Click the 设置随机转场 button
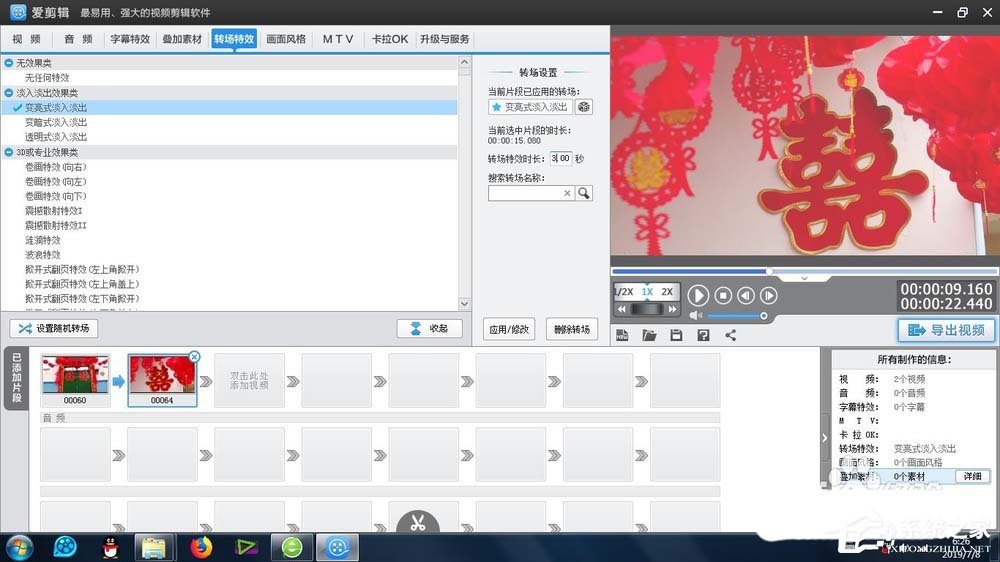1000x562 pixels. (x=54, y=329)
